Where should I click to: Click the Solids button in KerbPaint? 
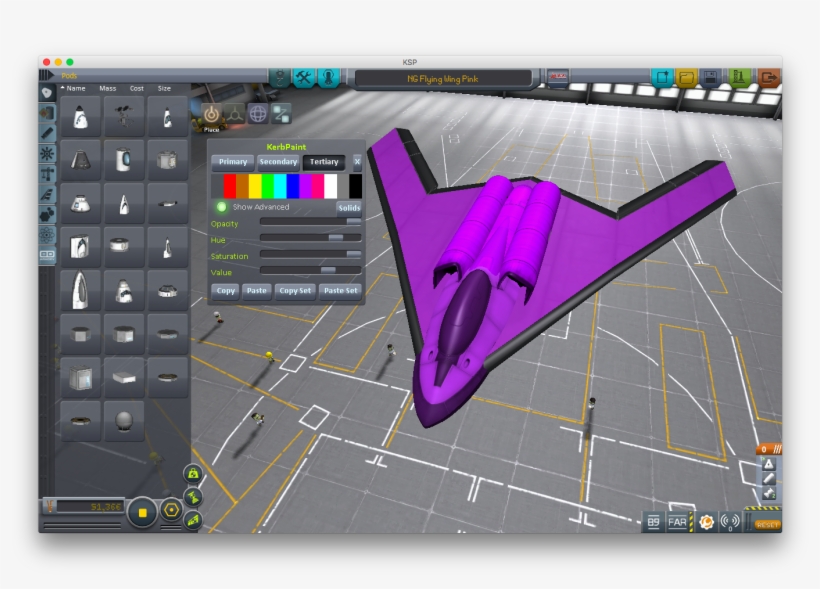[349, 208]
